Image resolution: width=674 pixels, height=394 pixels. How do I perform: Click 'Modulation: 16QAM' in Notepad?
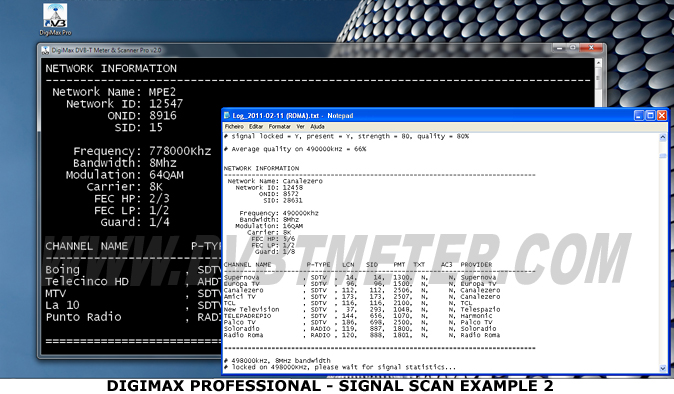click(269, 226)
